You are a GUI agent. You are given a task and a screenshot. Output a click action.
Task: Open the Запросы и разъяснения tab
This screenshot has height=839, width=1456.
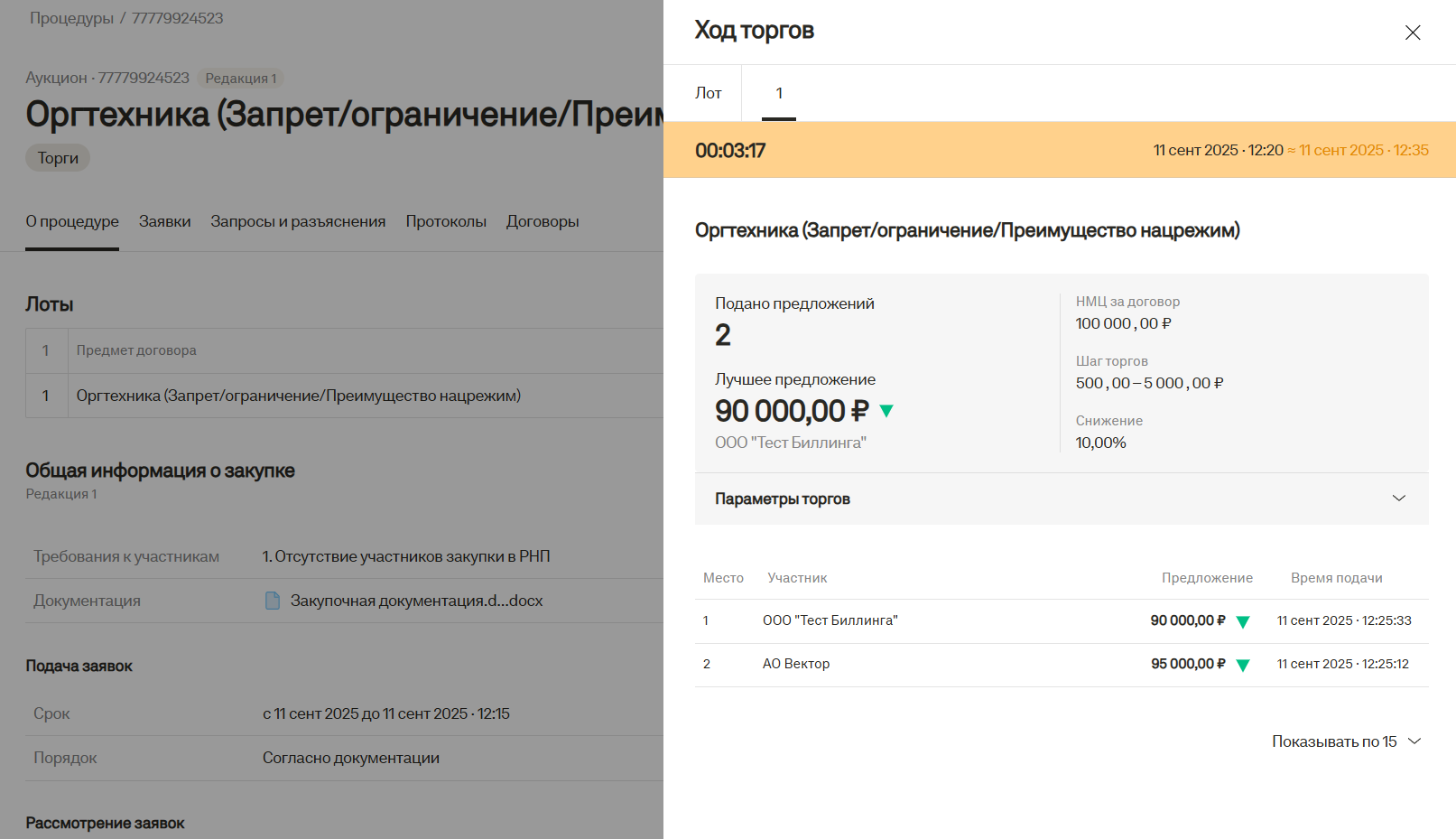click(298, 221)
